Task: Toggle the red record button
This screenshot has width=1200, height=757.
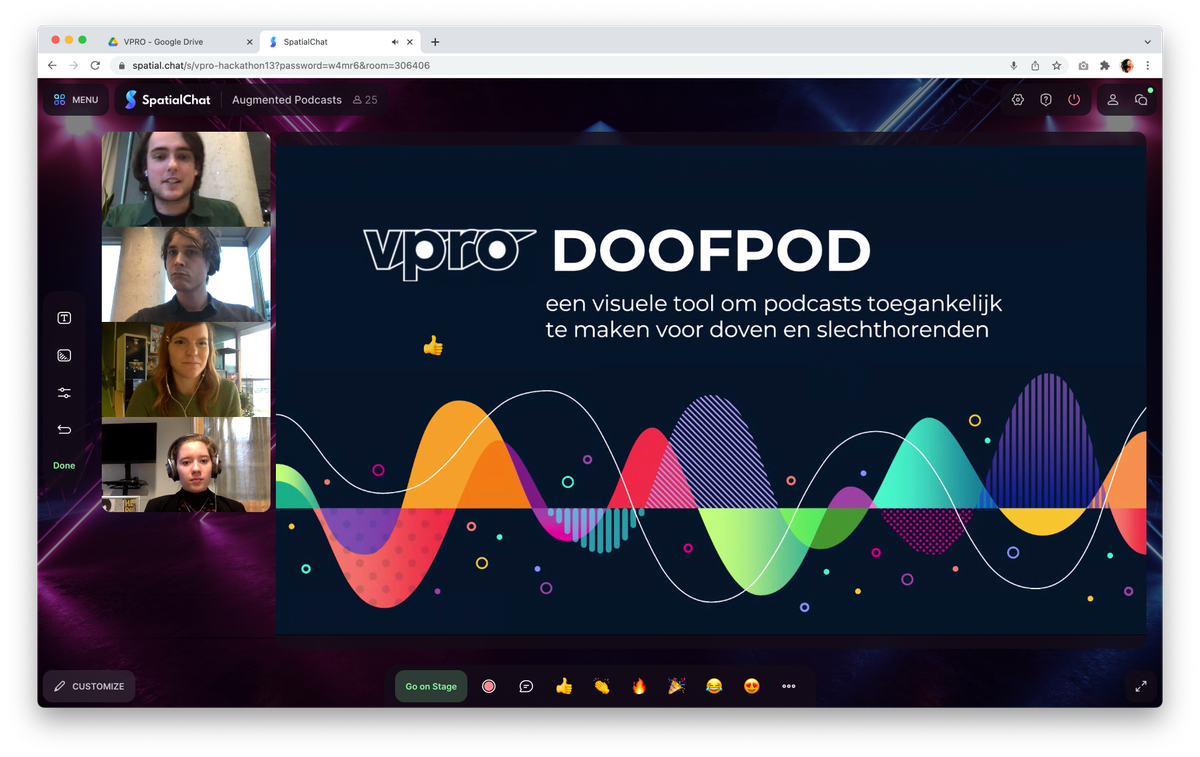Action: [489, 686]
